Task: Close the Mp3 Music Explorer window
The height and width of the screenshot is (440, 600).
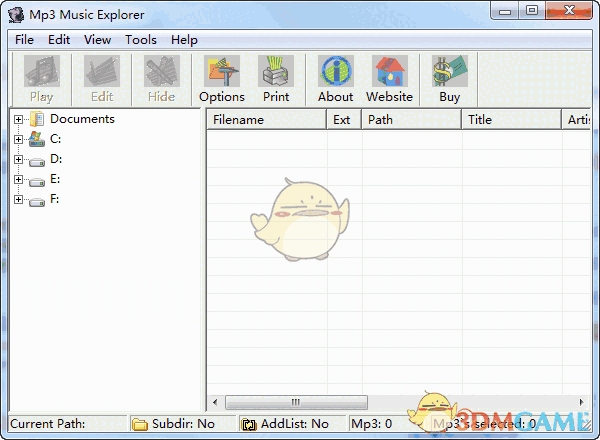Action: point(569,11)
